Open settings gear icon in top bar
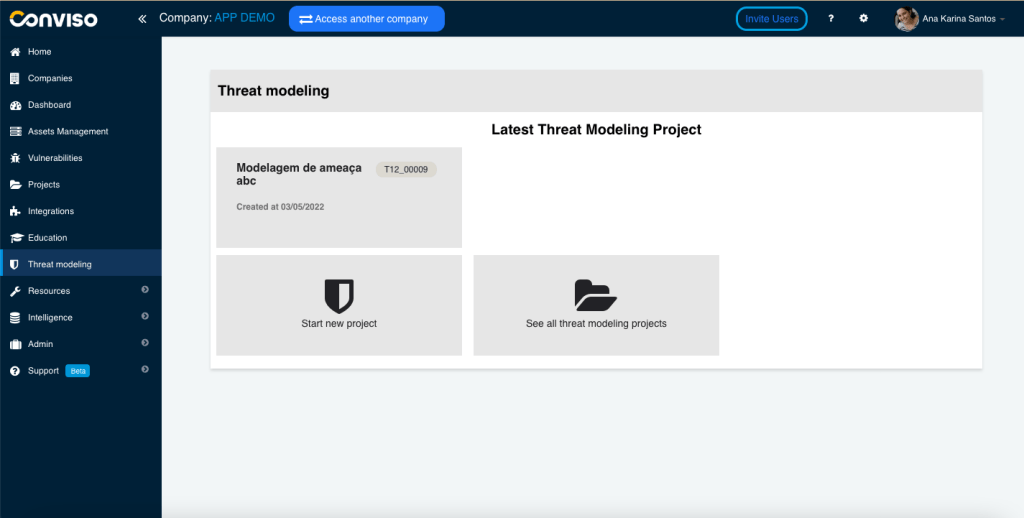The width and height of the screenshot is (1024, 518). 863,18
